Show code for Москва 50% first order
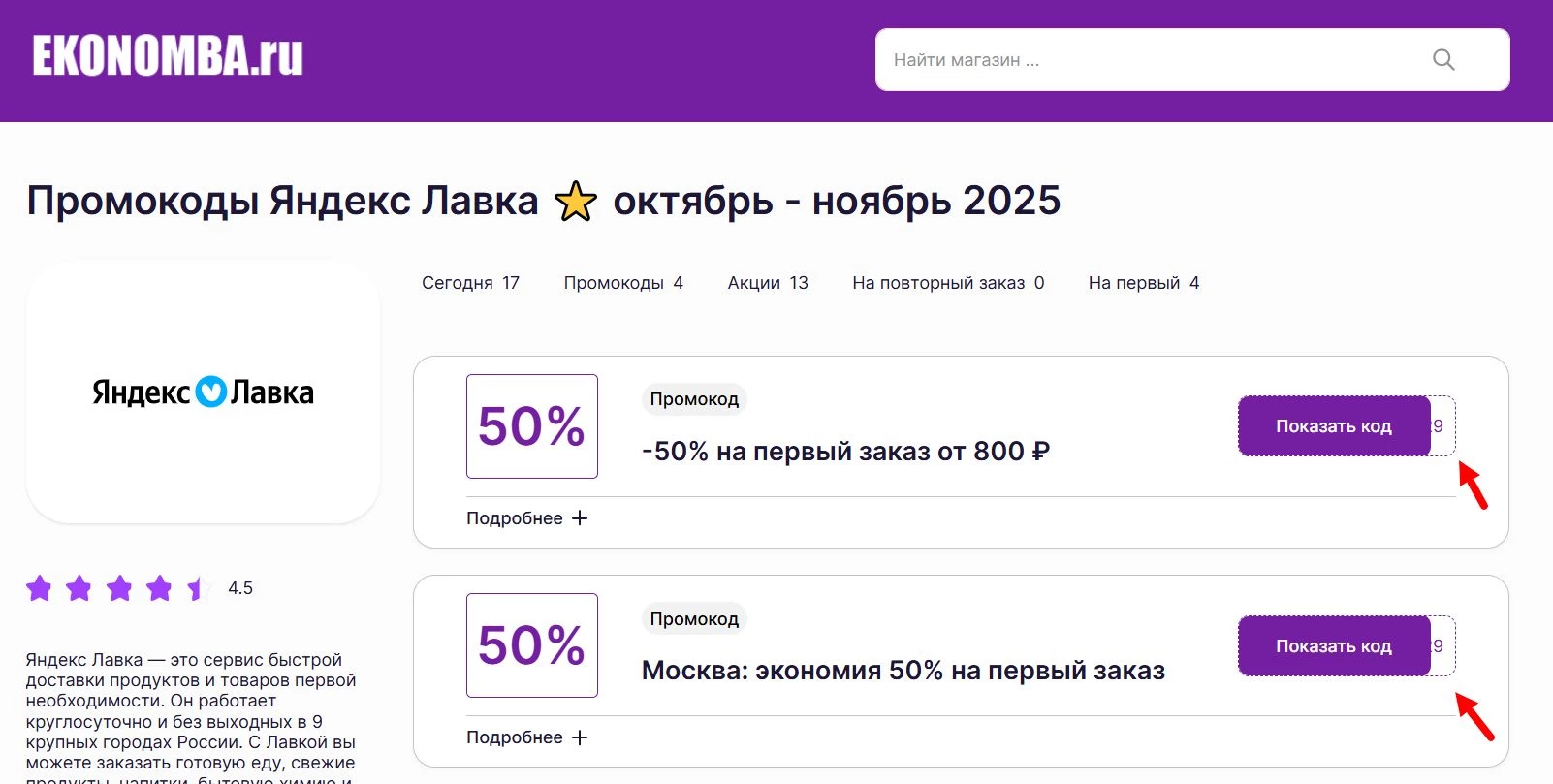Screen dimensions: 1553x784 click(x=1334, y=645)
